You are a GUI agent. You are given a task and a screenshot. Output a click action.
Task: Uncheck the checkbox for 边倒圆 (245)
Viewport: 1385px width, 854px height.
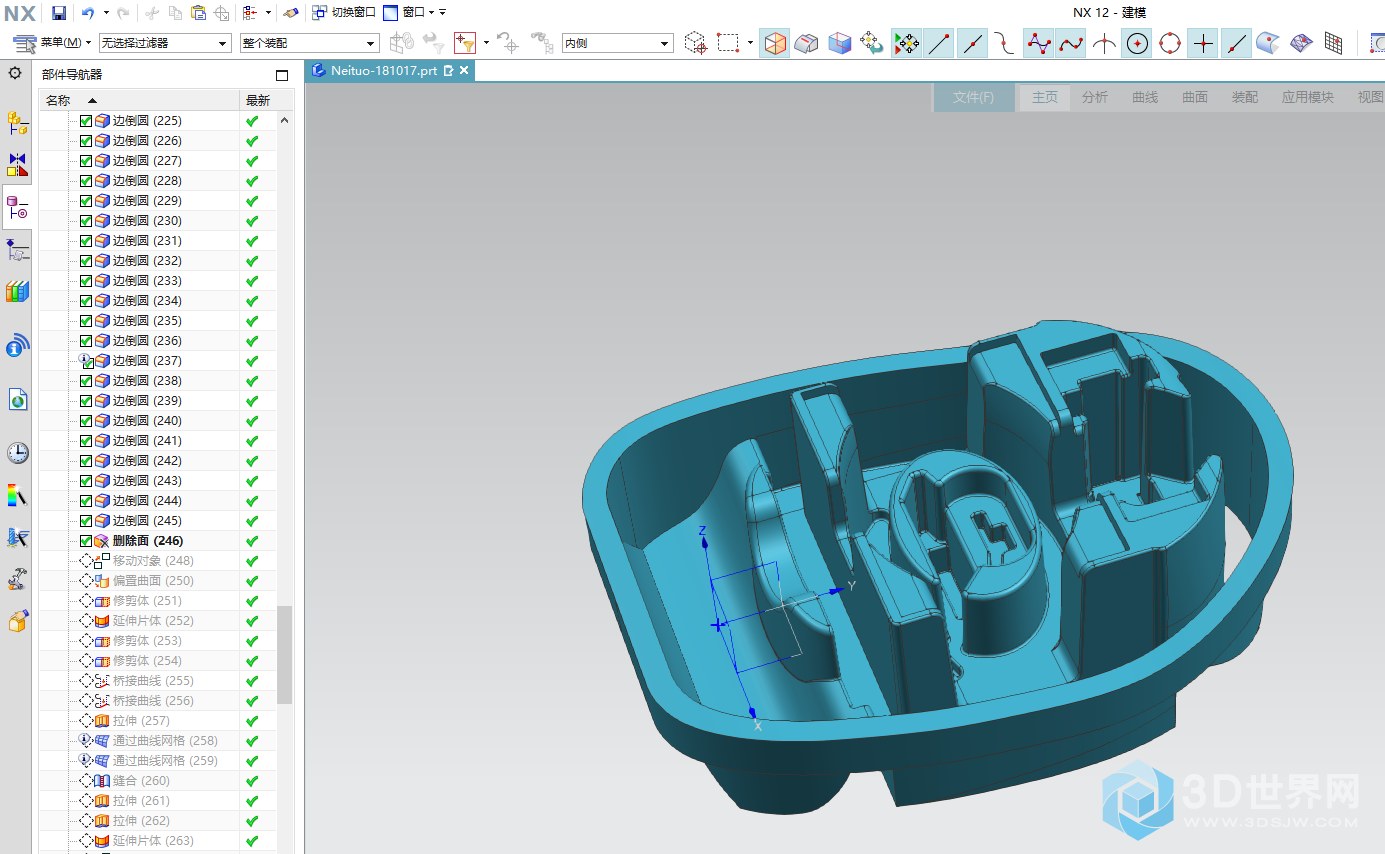tap(86, 521)
